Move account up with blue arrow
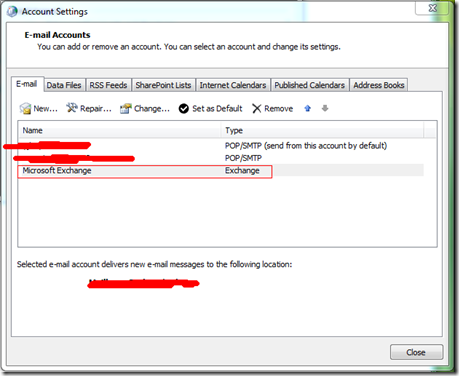Screen dimensions: 459x376 pos(307,108)
